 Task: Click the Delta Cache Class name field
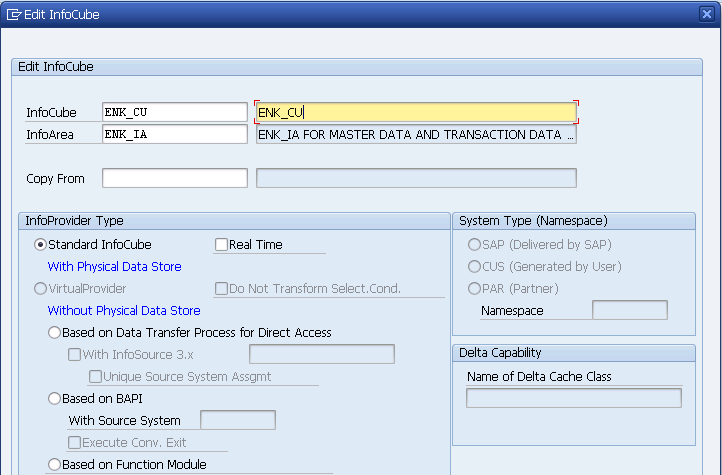pyautogui.click(x=574, y=398)
